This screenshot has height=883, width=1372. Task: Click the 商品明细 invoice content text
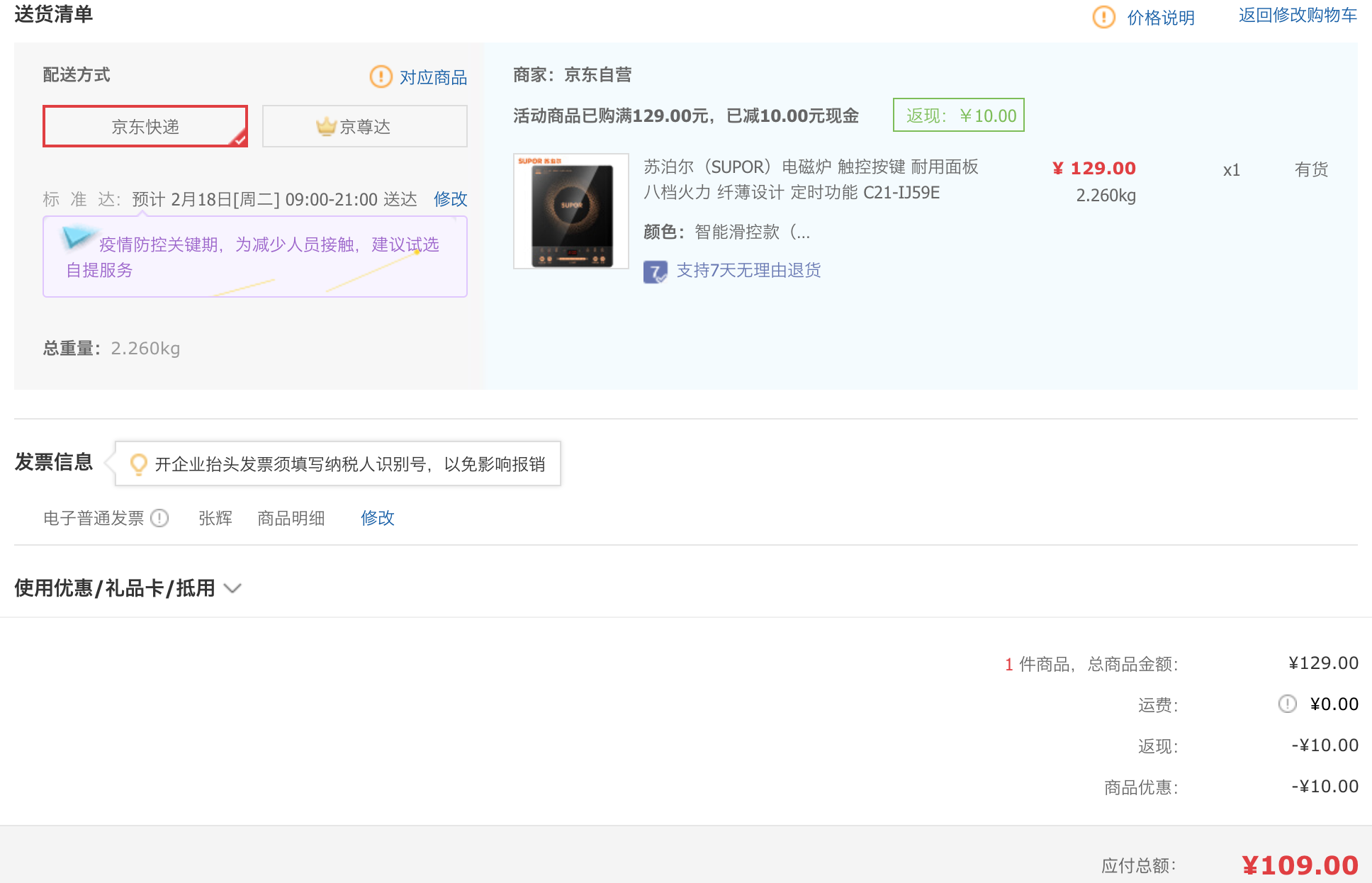[291, 518]
